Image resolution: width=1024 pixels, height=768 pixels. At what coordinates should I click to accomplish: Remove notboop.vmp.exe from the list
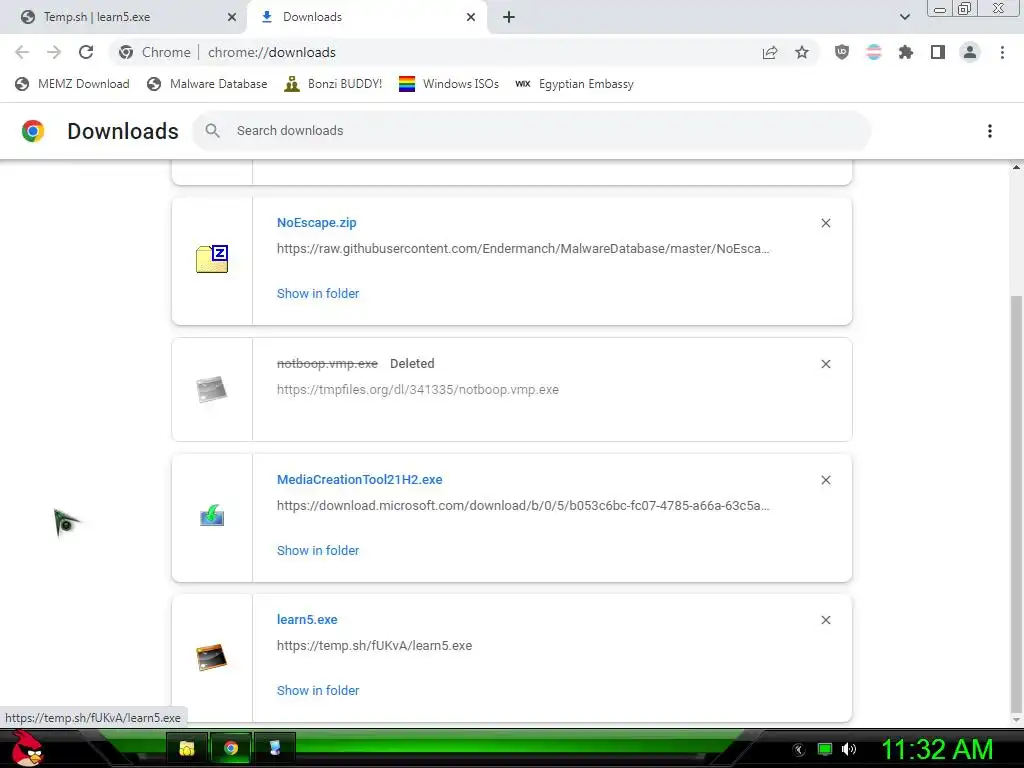point(825,364)
